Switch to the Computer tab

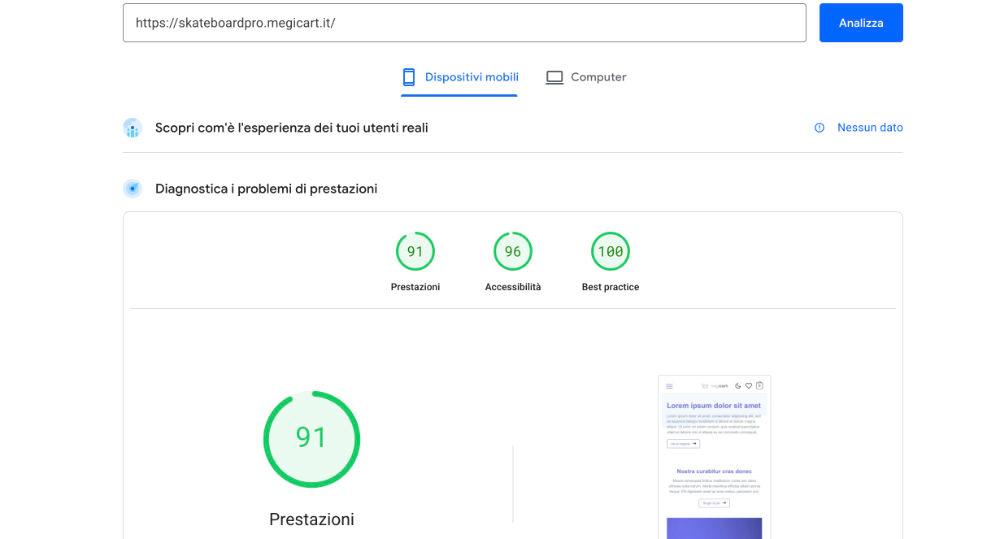coord(585,77)
